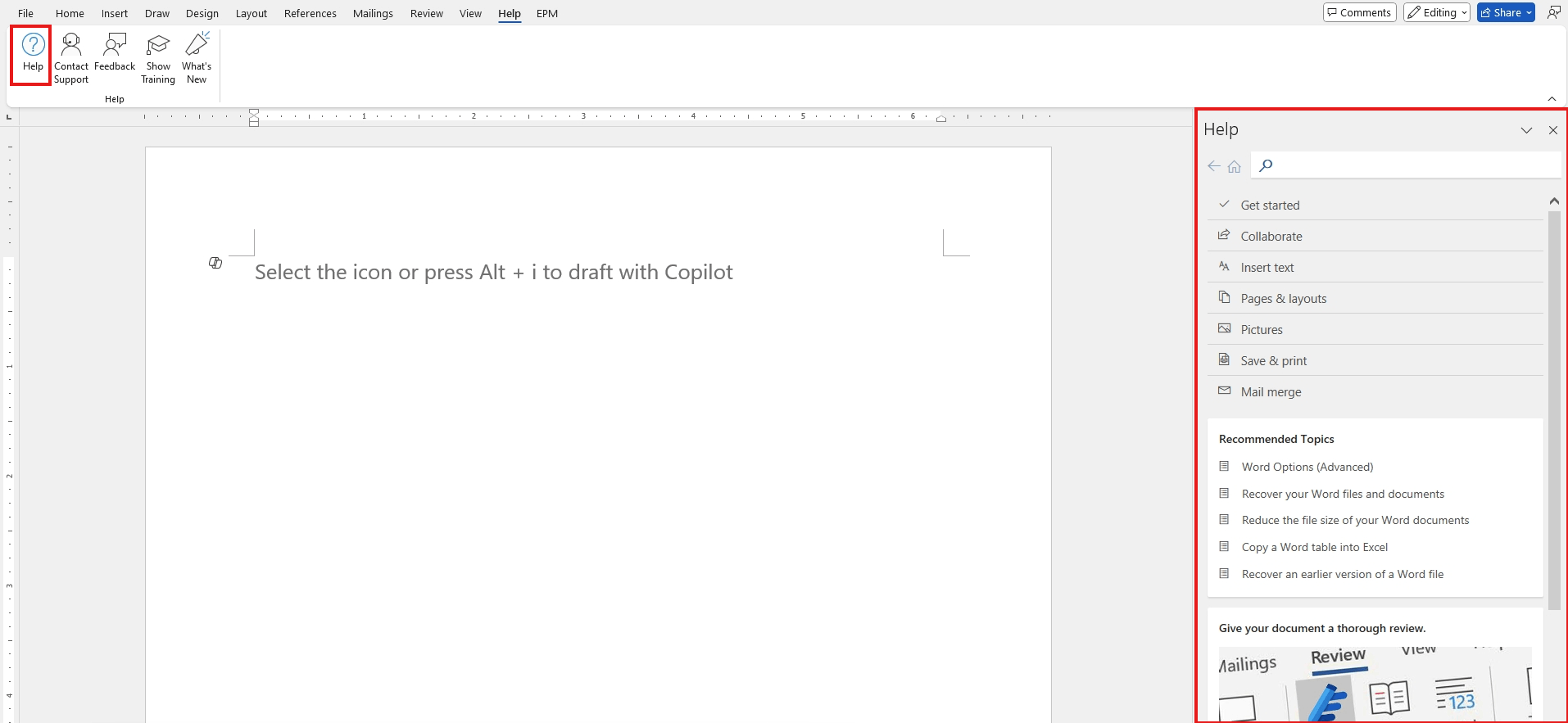Collapse the ribbon with the chevron

[1552, 99]
